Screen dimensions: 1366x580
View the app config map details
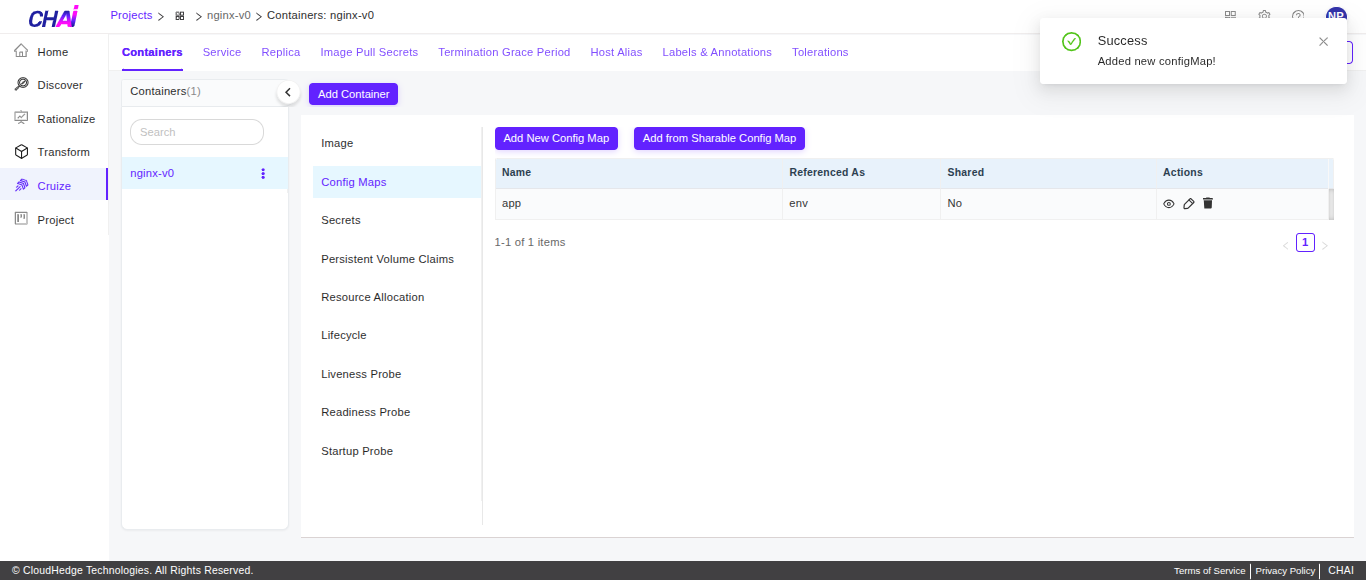[1169, 203]
